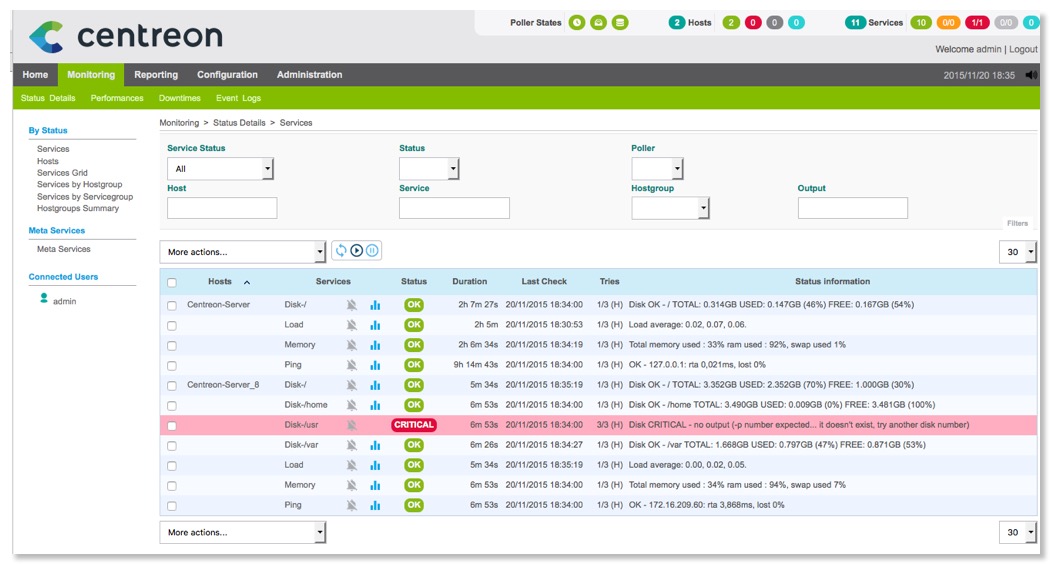Click the sound speaker icon by datetime
The image size is (1050, 564).
point(1031,75)
